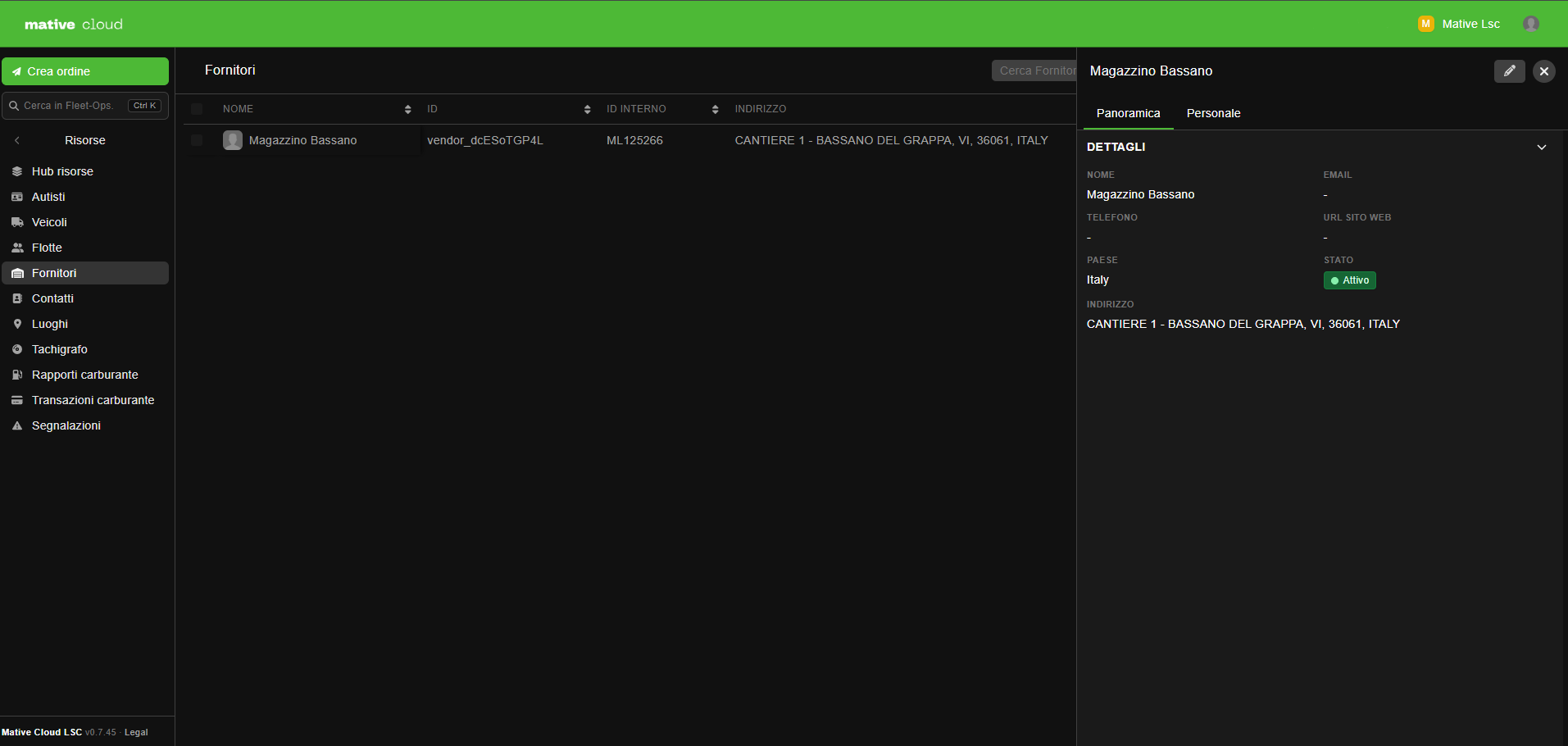The image size is (1568, 746).
Task: Click the pencil edit vendor button
Action: (x=1509, y=71)
